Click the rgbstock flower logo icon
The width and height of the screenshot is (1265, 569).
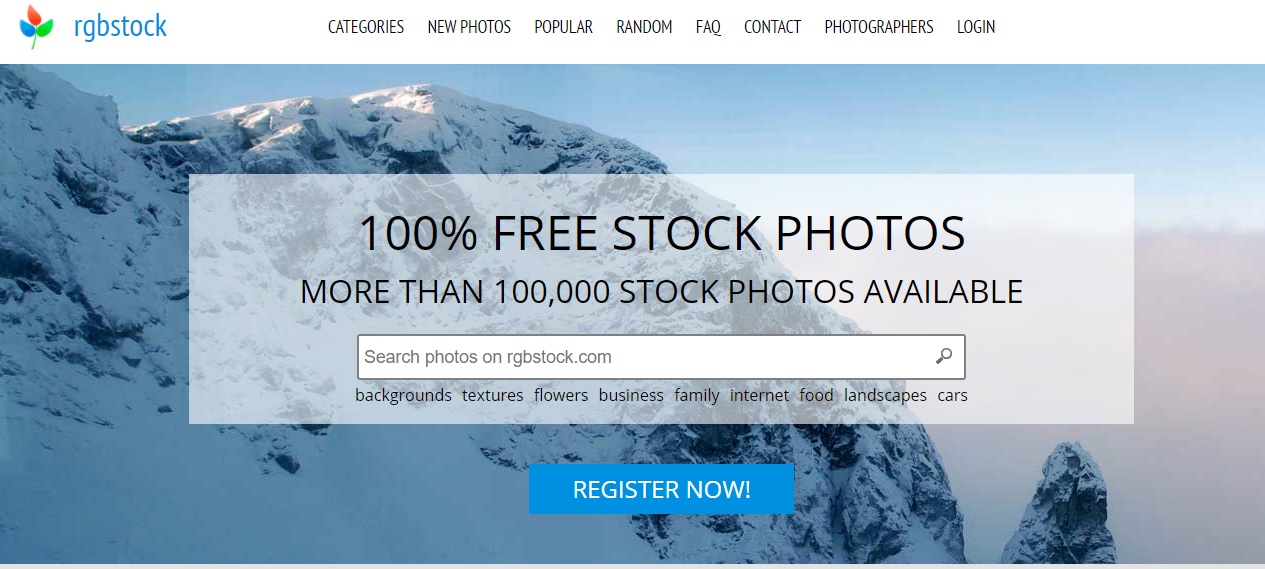[x=36, y=27]
